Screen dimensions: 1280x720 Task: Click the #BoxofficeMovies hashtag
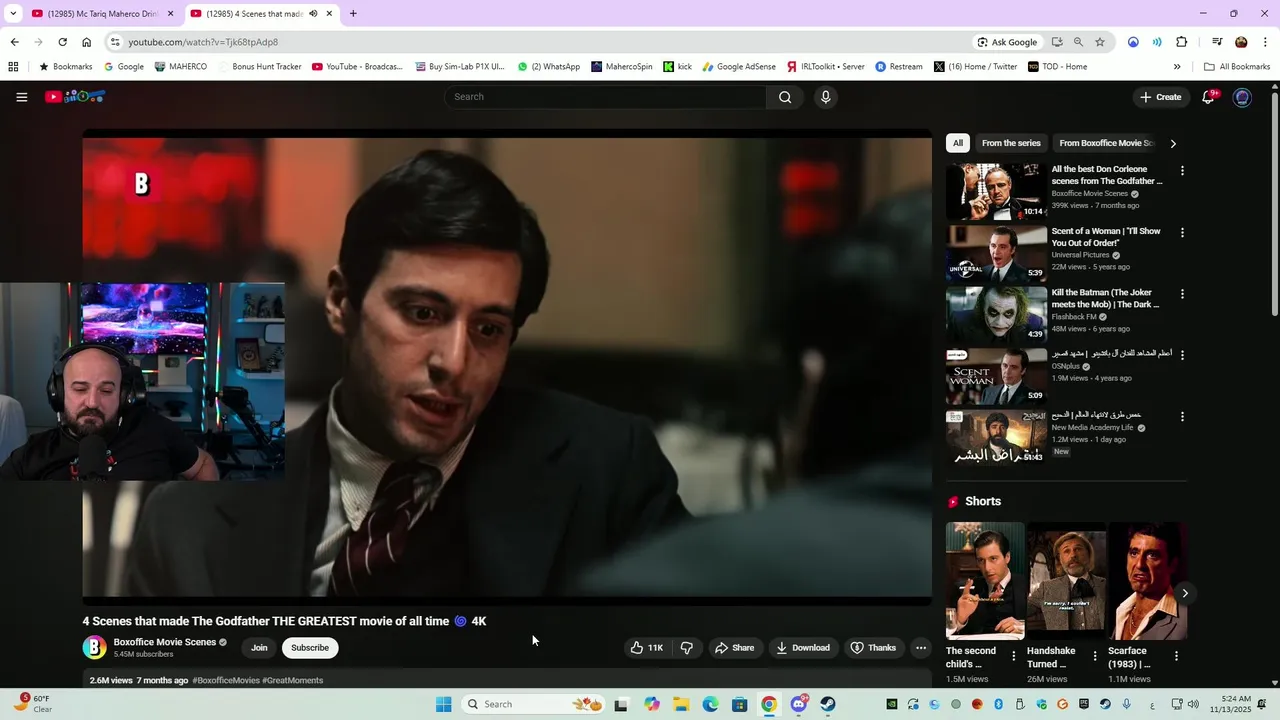tap(226, 680)
